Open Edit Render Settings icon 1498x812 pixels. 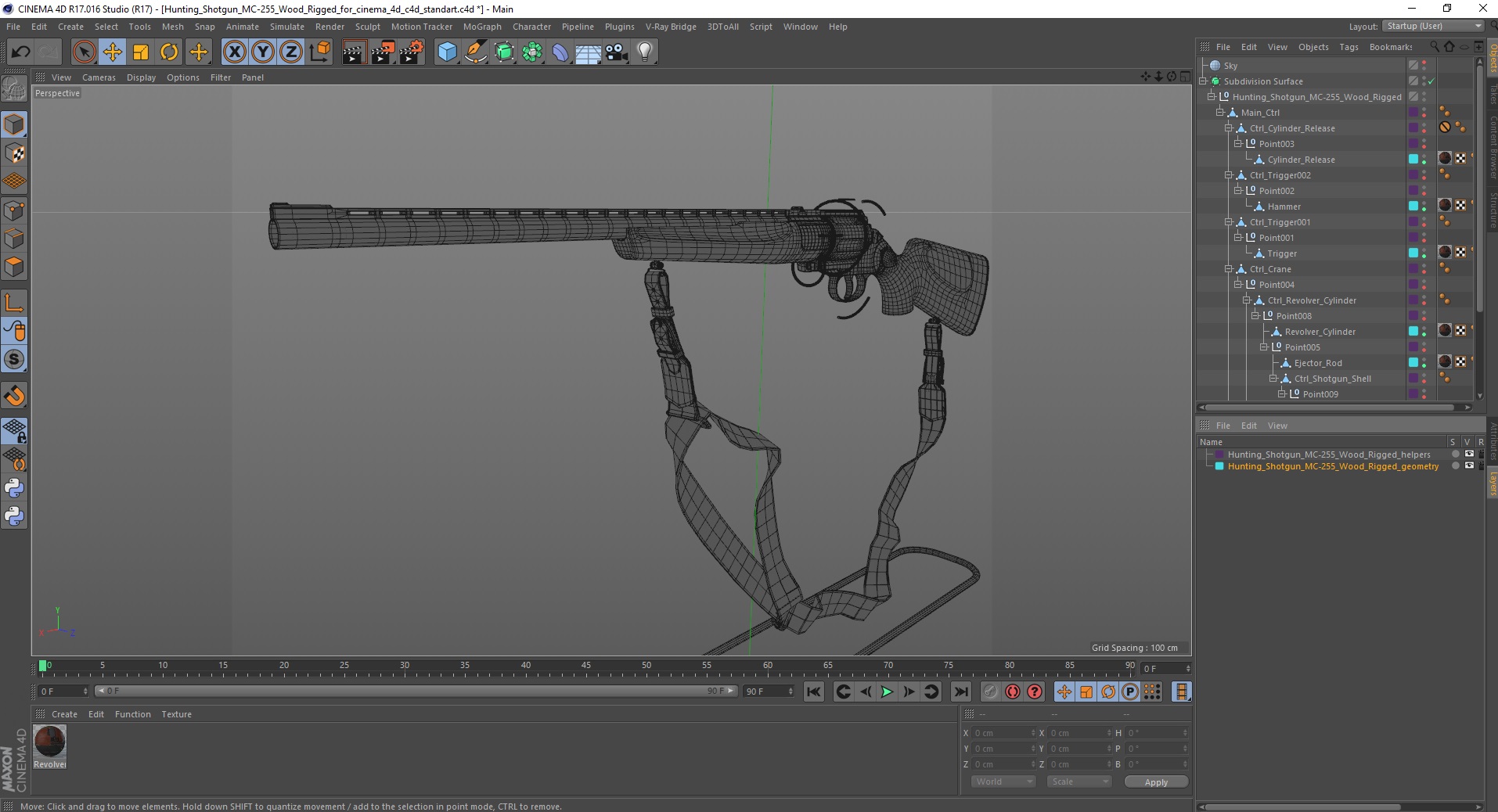click(x=411, y=52)
